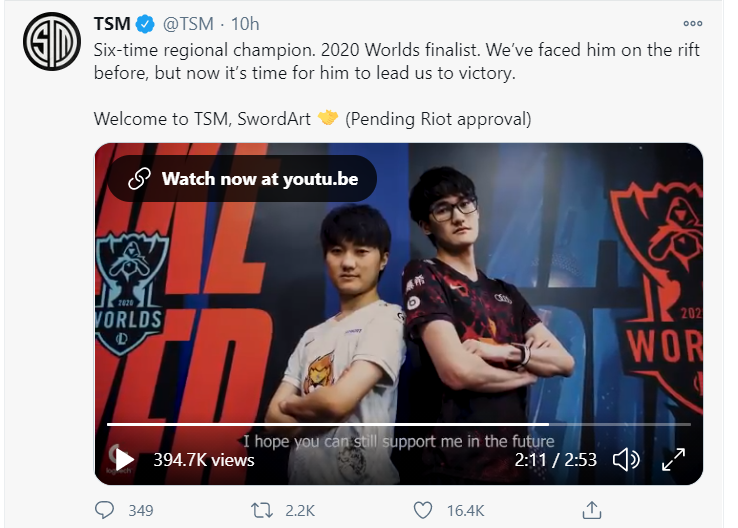The width and height of the screenshot is (738, 528).
Task: Open the @TSM handle link
Action: tap(188, 24)
